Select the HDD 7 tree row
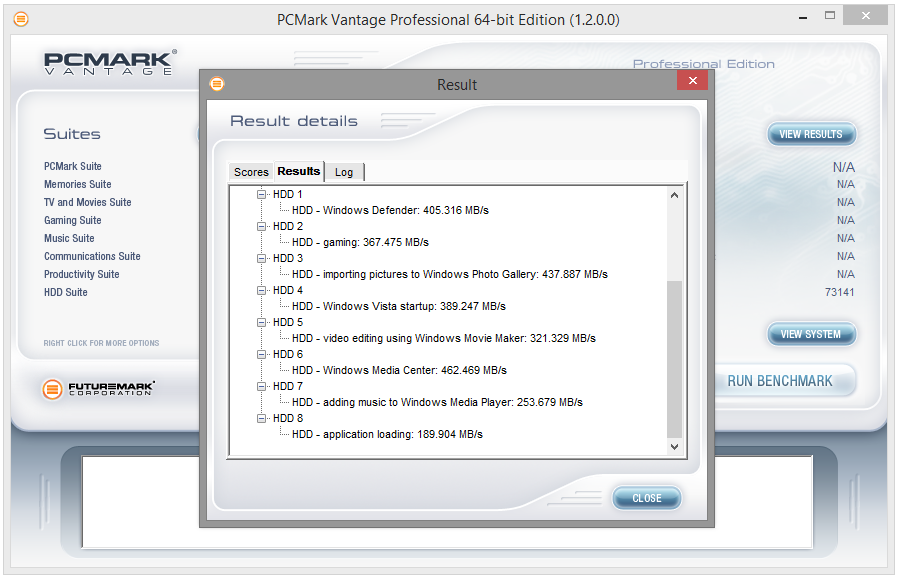The height and width of the screenshot is (580, 901). (x=288, y=386)
